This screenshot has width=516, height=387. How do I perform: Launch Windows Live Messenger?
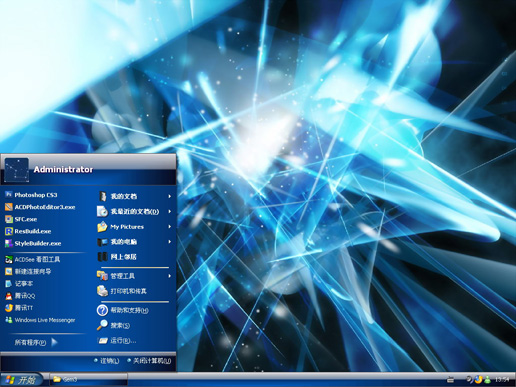[x=40, y=320]
